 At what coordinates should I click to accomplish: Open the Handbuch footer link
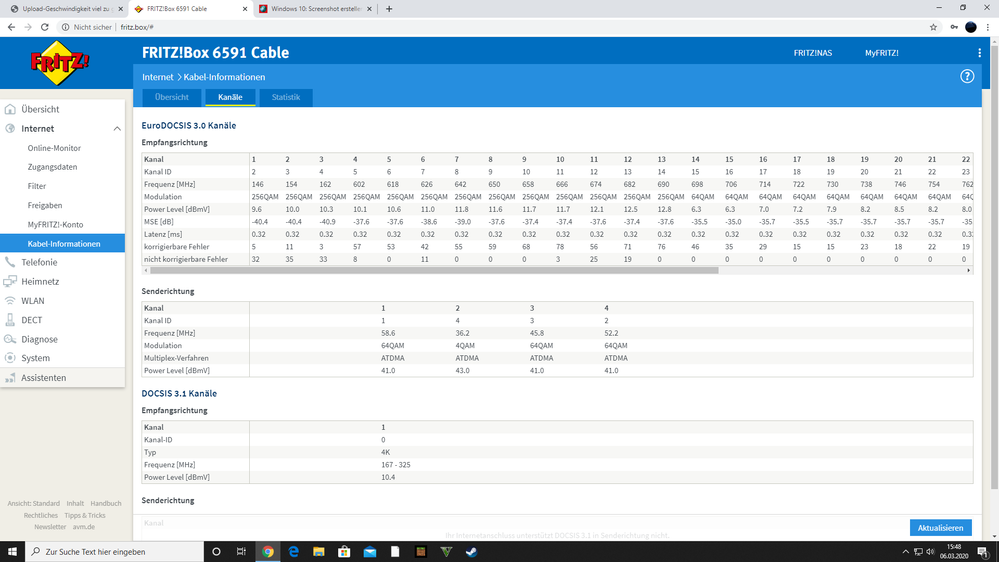tap(106, 503)
